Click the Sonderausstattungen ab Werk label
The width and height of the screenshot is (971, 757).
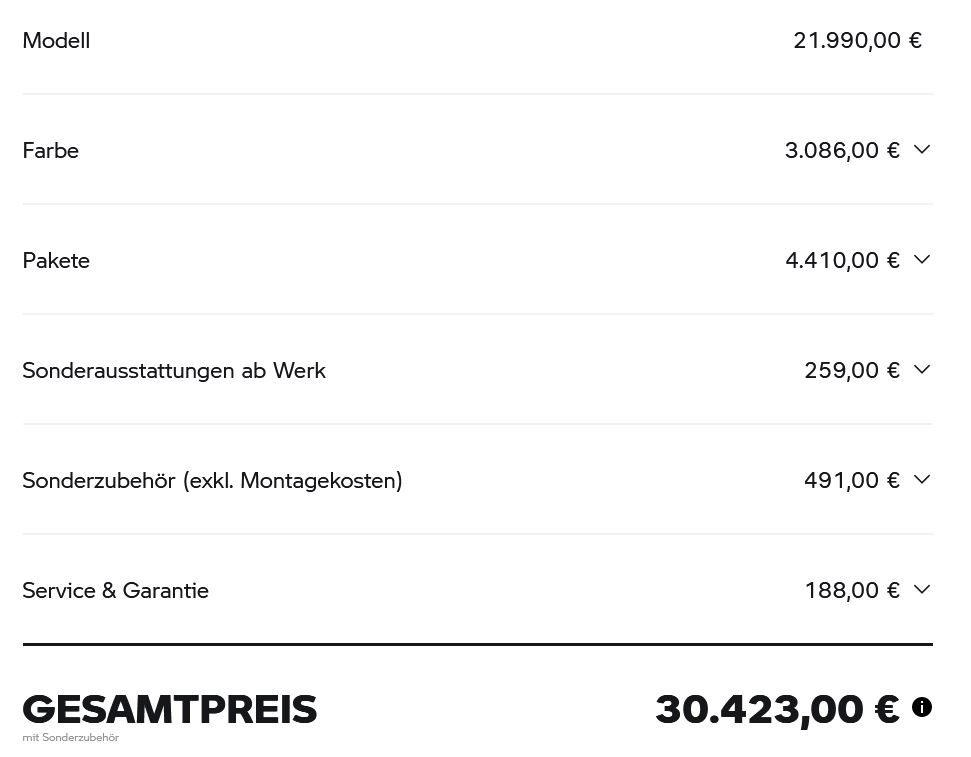174,371
